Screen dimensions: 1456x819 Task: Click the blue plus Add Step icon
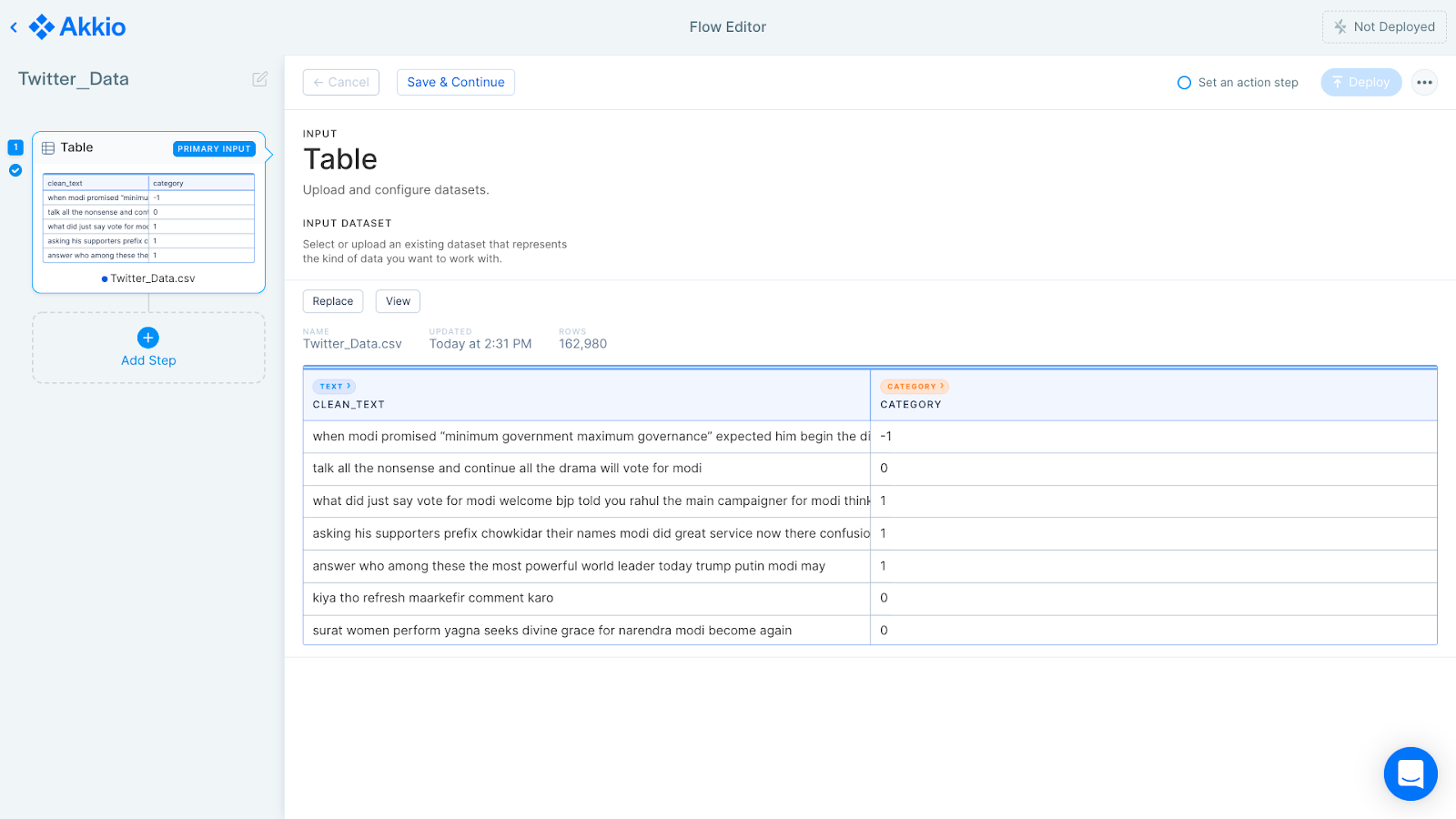(x=148, y=338)
